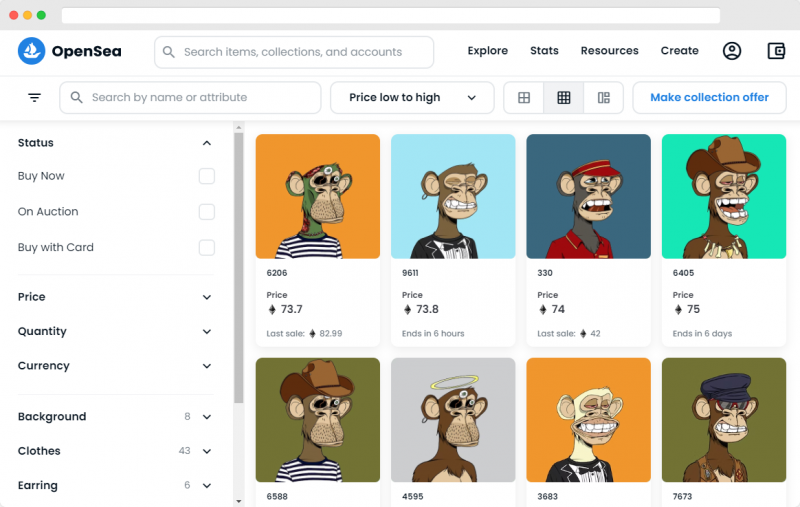Click Ethereum icon beside last sale 42
800x507 pixels.
pyautogui.click(x=583, y=334)
